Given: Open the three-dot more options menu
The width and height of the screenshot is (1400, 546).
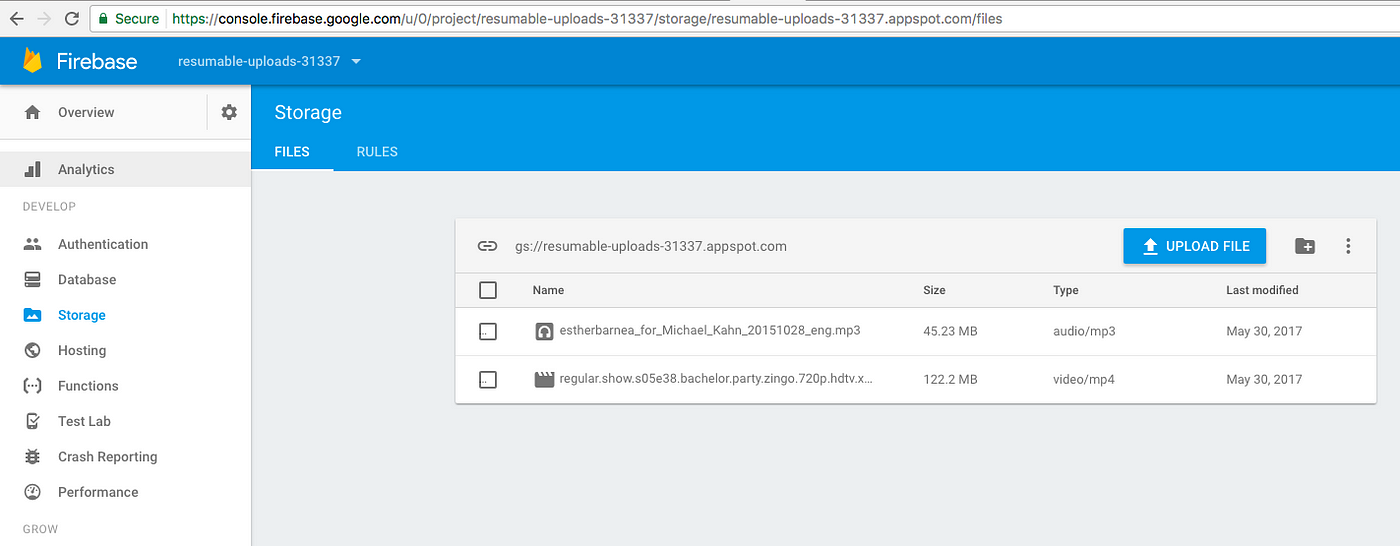Looking at the screenshot, I should tap(1348, 246).
